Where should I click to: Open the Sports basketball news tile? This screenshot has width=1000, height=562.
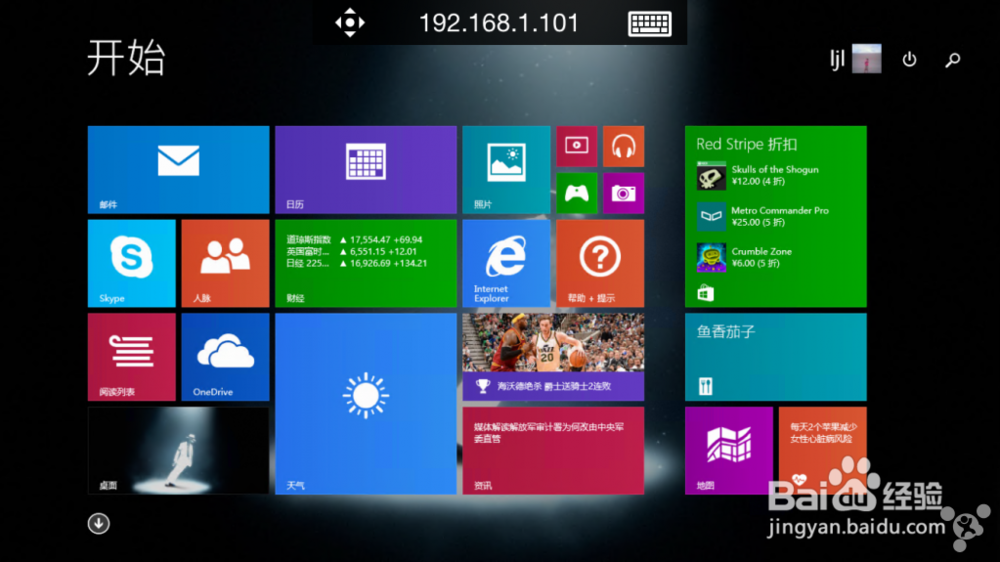[554, 357]
